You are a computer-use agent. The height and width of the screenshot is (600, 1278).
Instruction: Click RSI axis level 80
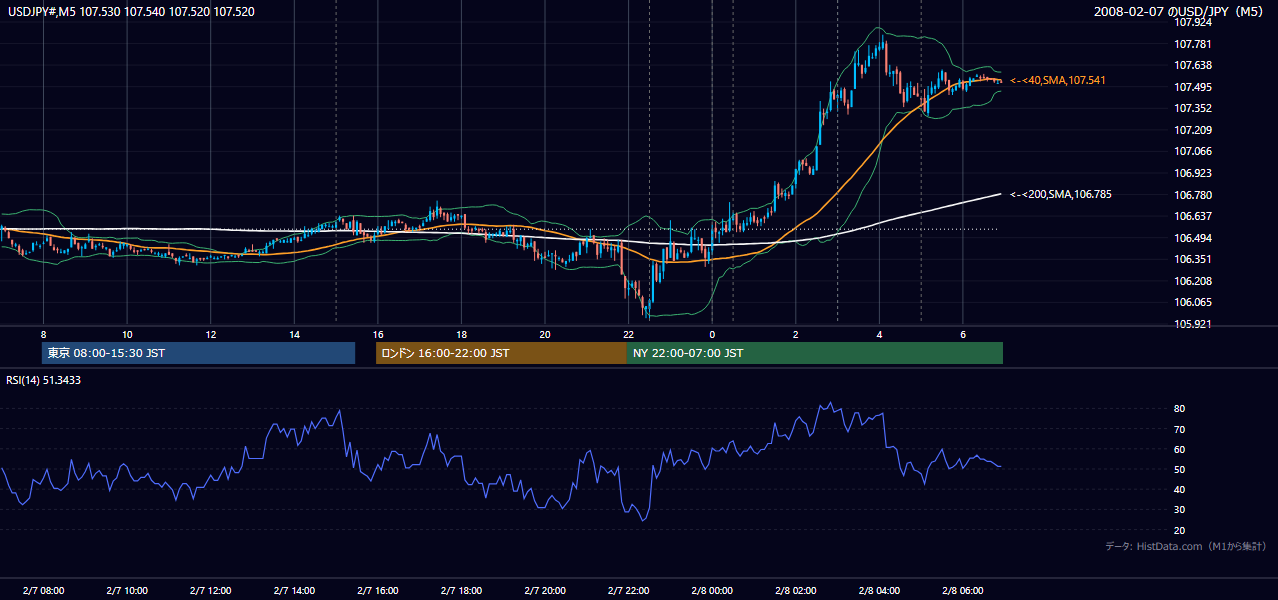[x=1179, y=409]
